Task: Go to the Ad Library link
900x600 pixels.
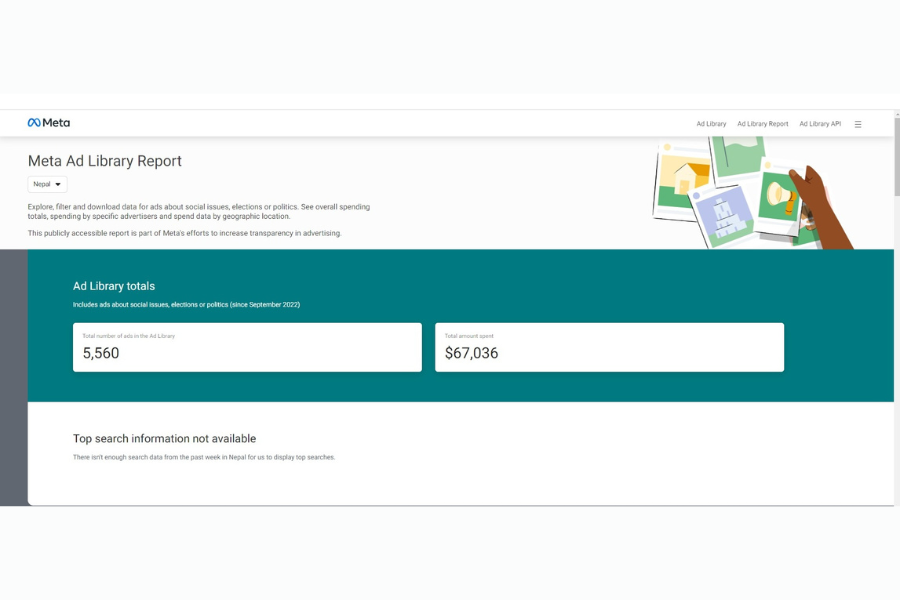Action: pos(711,124)
